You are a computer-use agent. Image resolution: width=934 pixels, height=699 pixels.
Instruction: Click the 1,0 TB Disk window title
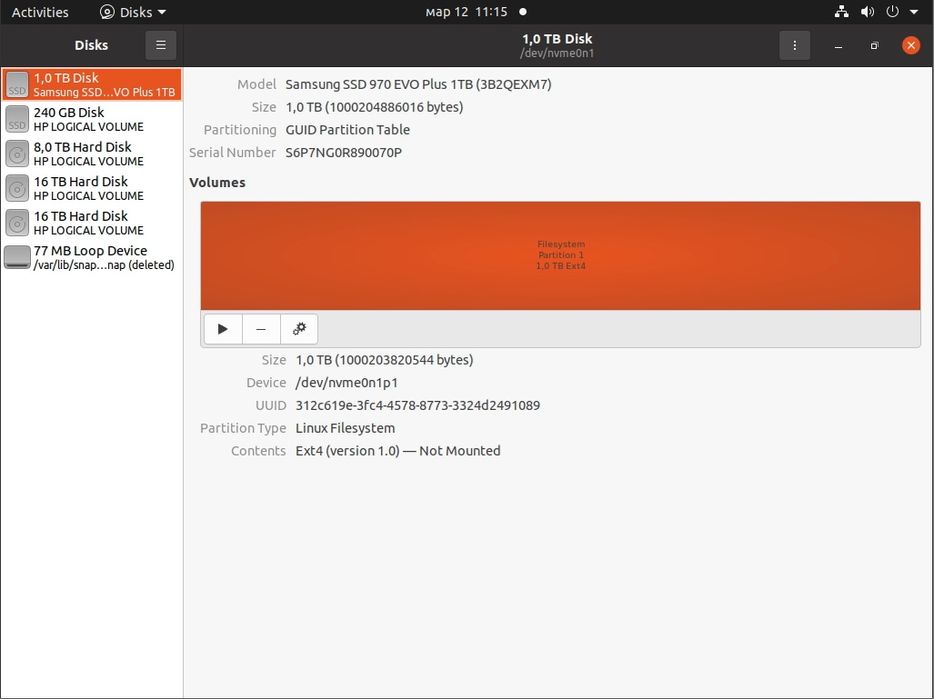coord(557,39)
